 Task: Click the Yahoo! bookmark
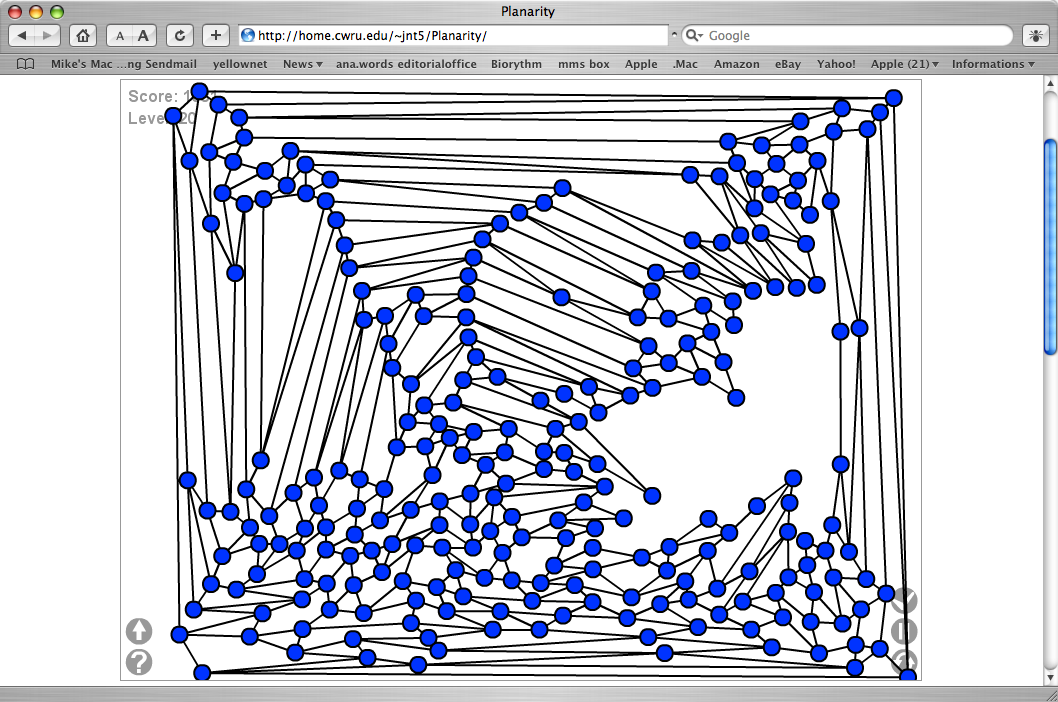coord(836,64)
